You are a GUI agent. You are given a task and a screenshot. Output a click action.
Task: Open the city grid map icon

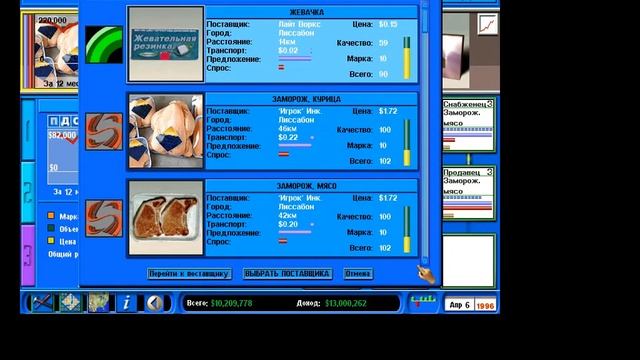tap(70, 303)
